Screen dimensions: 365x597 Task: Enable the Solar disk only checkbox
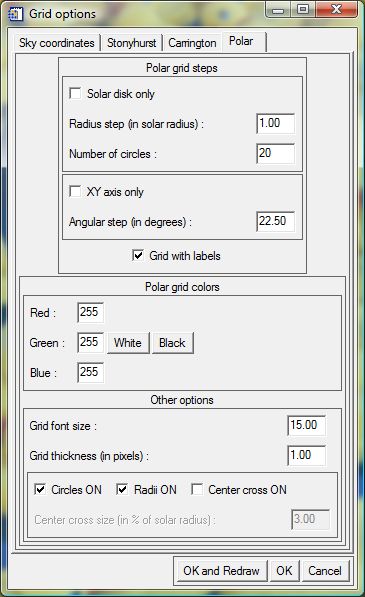tap(75, 93)
